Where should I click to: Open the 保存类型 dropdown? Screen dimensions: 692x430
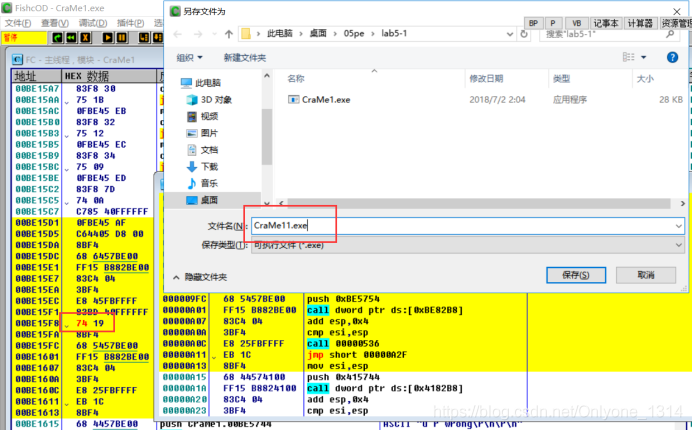(468, 245)
